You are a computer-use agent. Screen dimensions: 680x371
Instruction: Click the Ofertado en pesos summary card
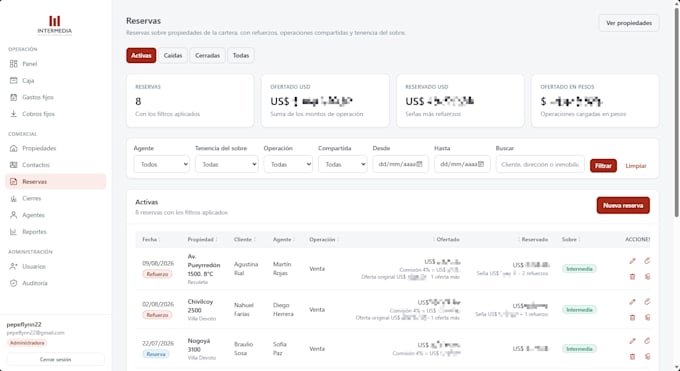[x=595, y=101]
